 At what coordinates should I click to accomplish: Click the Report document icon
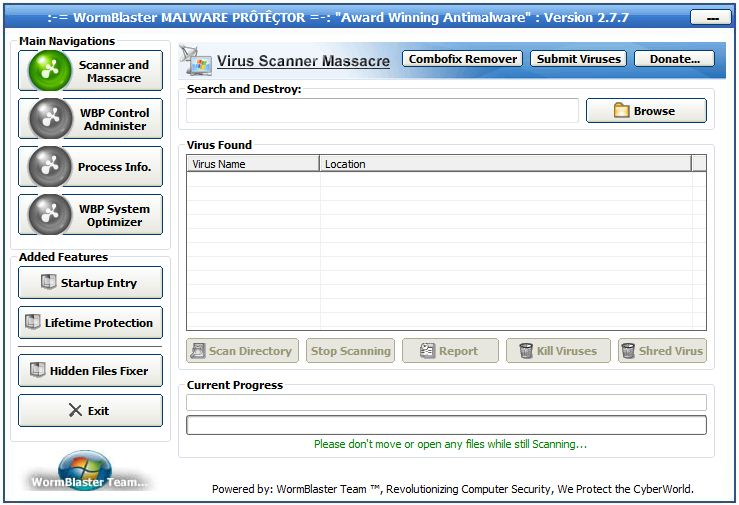(x=427, y=350)
